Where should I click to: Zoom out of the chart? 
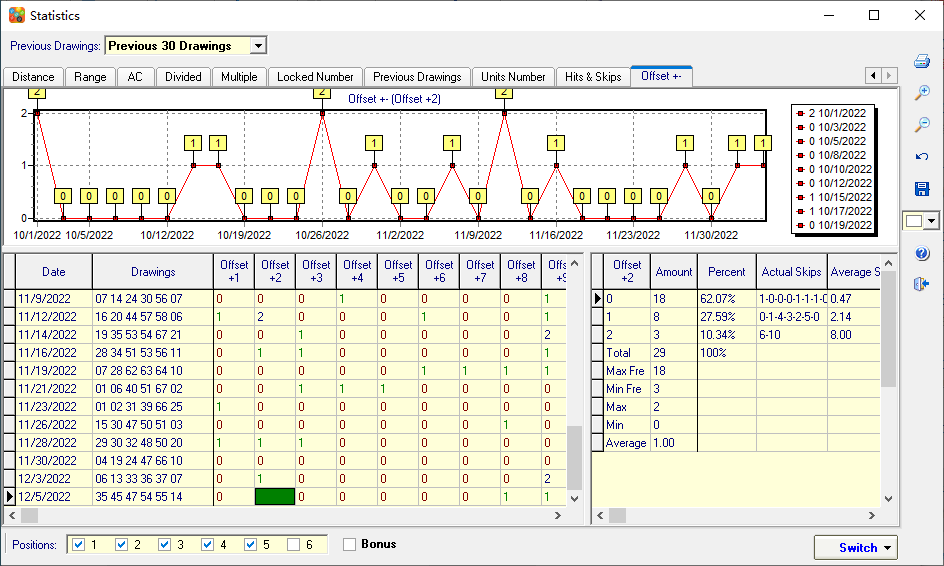[x=922, y=125]
